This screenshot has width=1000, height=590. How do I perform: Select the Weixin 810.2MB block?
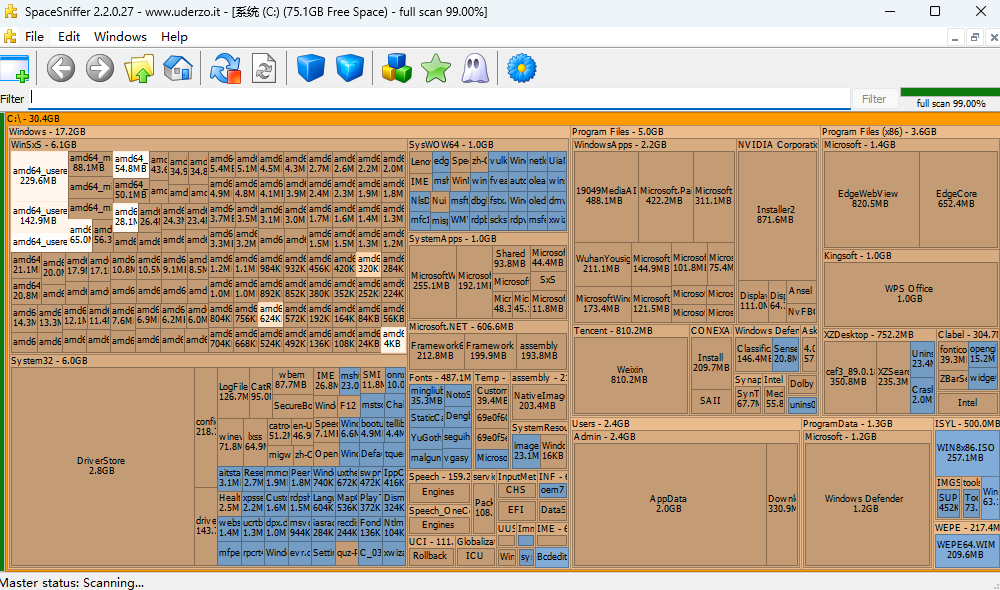pyautogui.click(x=629, y=374)
